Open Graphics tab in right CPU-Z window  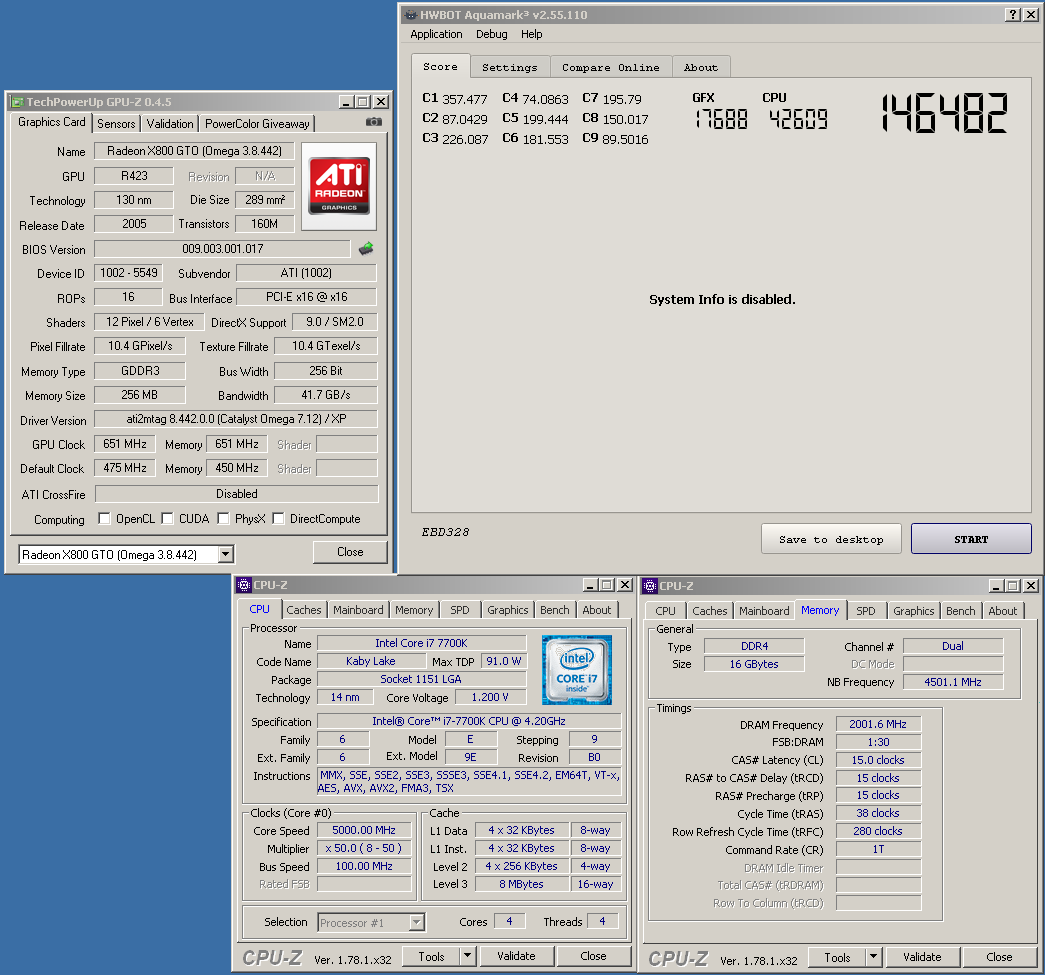(x=914, y=610)
